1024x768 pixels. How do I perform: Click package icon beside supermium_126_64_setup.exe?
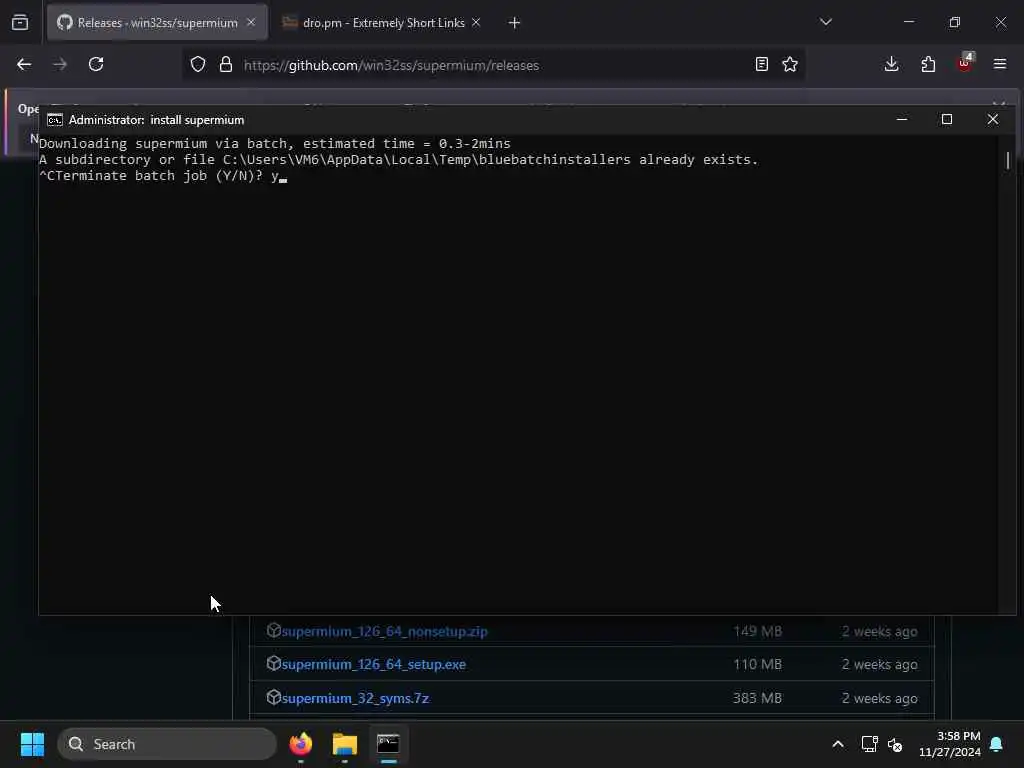click(x=274, y=664)
